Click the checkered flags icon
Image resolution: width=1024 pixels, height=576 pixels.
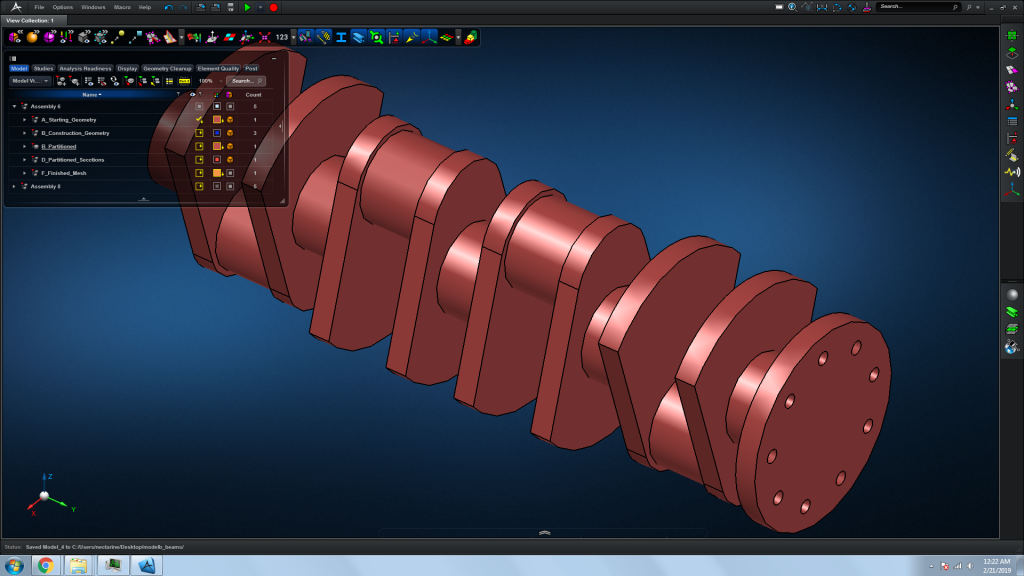point(194,37)
